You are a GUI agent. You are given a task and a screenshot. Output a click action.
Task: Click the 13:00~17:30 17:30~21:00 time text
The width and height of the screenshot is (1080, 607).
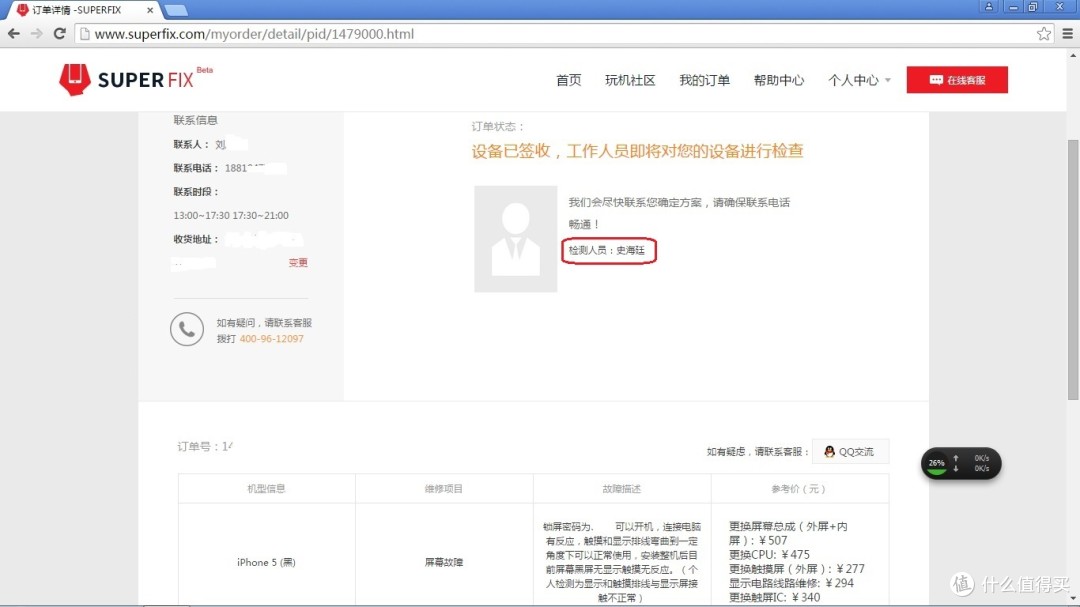tap(231, 215)
